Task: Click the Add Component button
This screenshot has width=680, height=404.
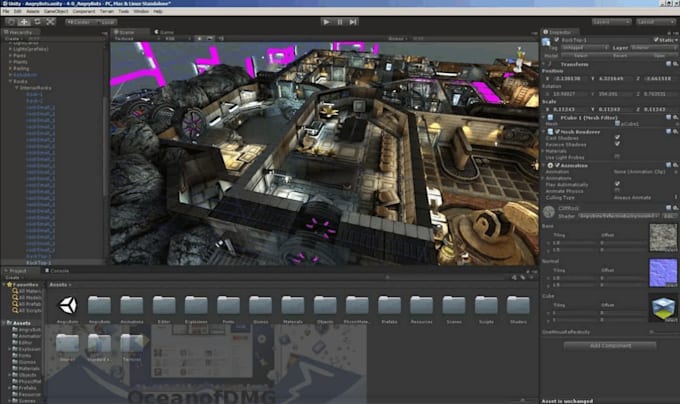Action: (610, 345)
